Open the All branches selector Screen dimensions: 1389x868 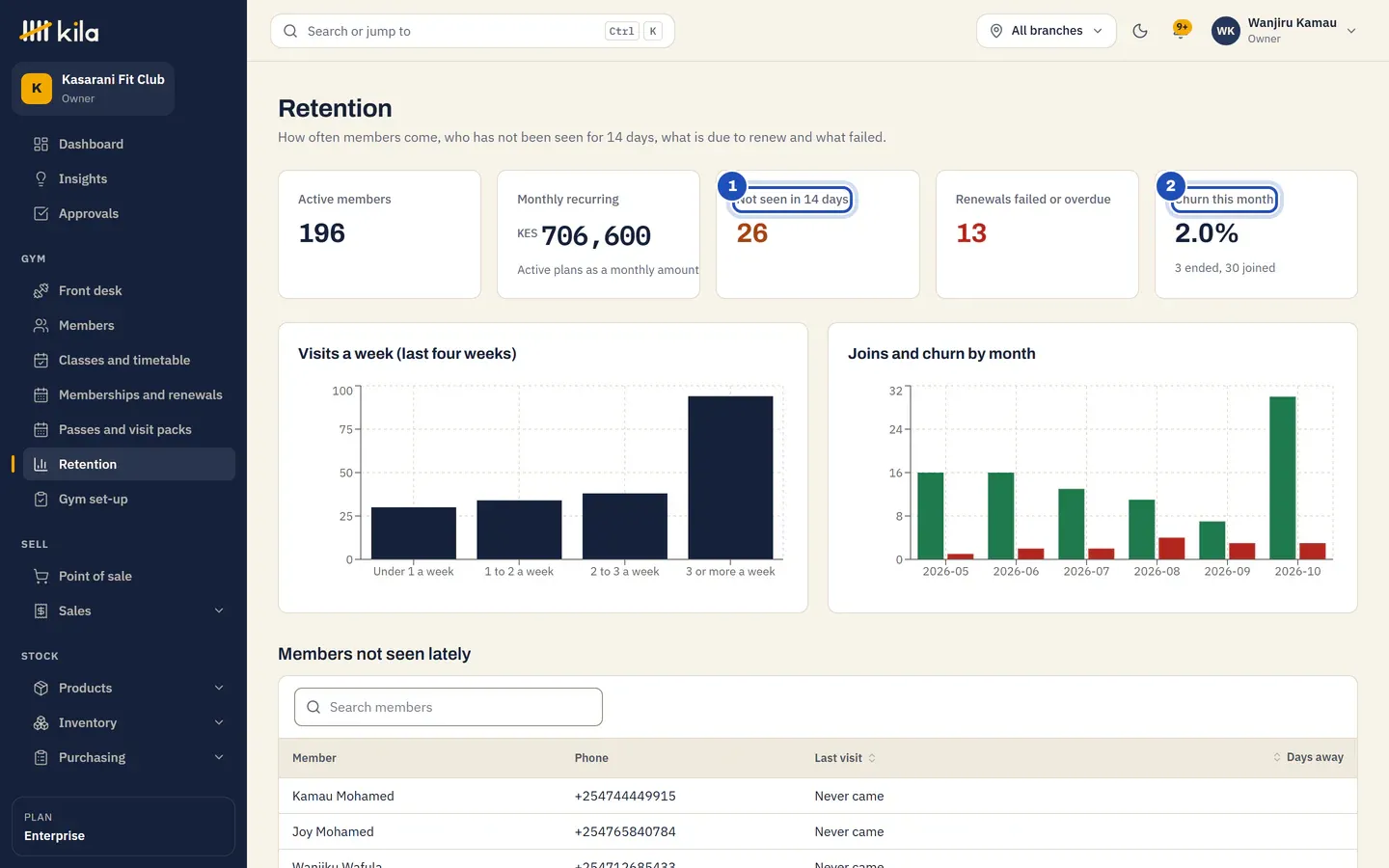(1047, 31)
